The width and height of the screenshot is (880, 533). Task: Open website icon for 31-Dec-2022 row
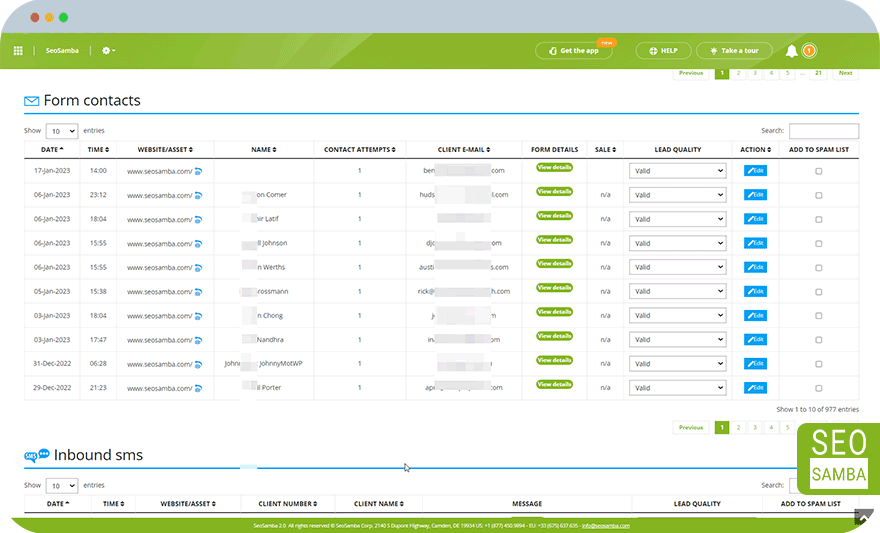tap(198, 364)
